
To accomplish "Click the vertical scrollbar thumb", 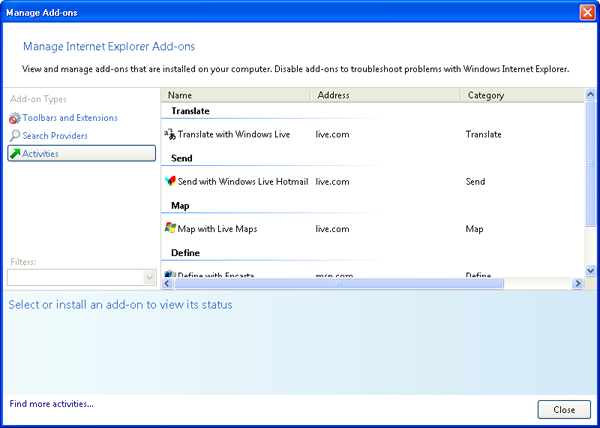I will pos(590,163).
